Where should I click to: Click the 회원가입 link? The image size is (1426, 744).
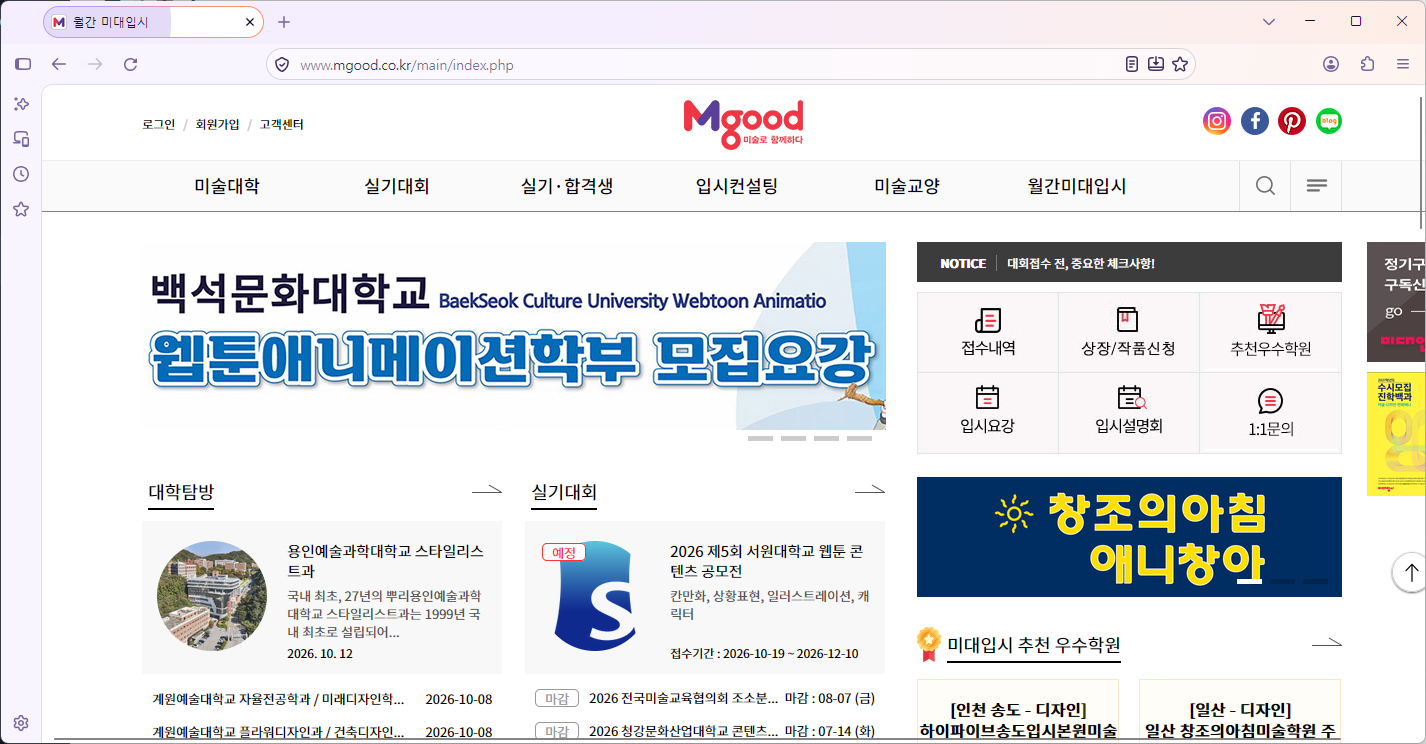point(218,125)
